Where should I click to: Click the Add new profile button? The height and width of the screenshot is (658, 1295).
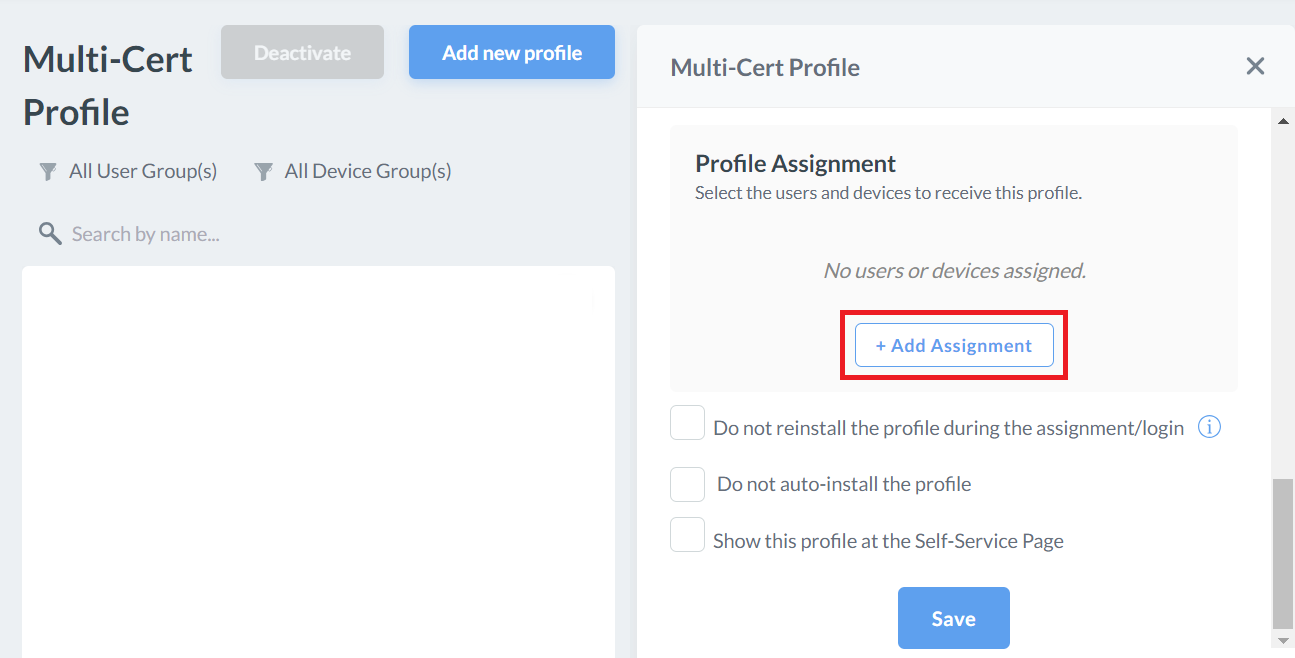tap(511, 52)
